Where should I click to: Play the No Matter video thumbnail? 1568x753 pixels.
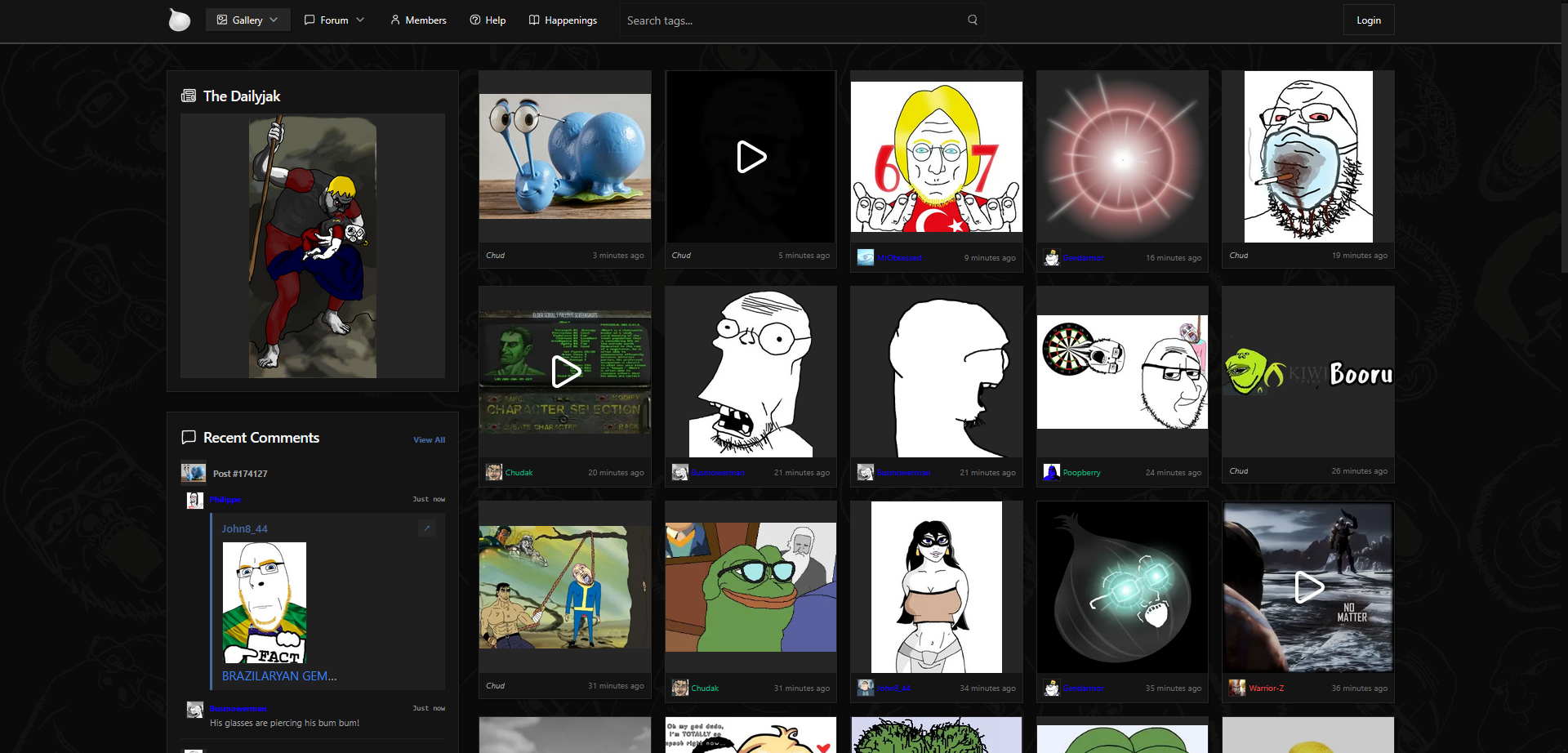point(1307,587)
